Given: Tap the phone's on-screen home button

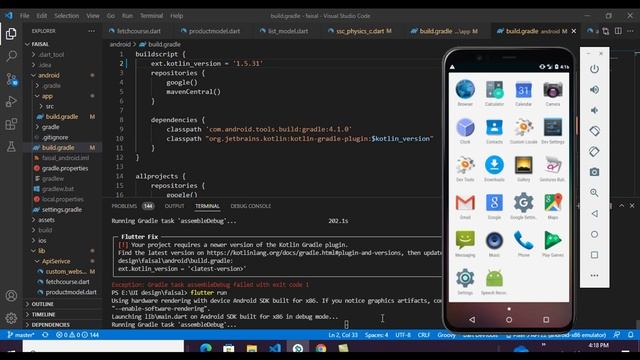Looking at the screenshot, I should pos(509,320).
